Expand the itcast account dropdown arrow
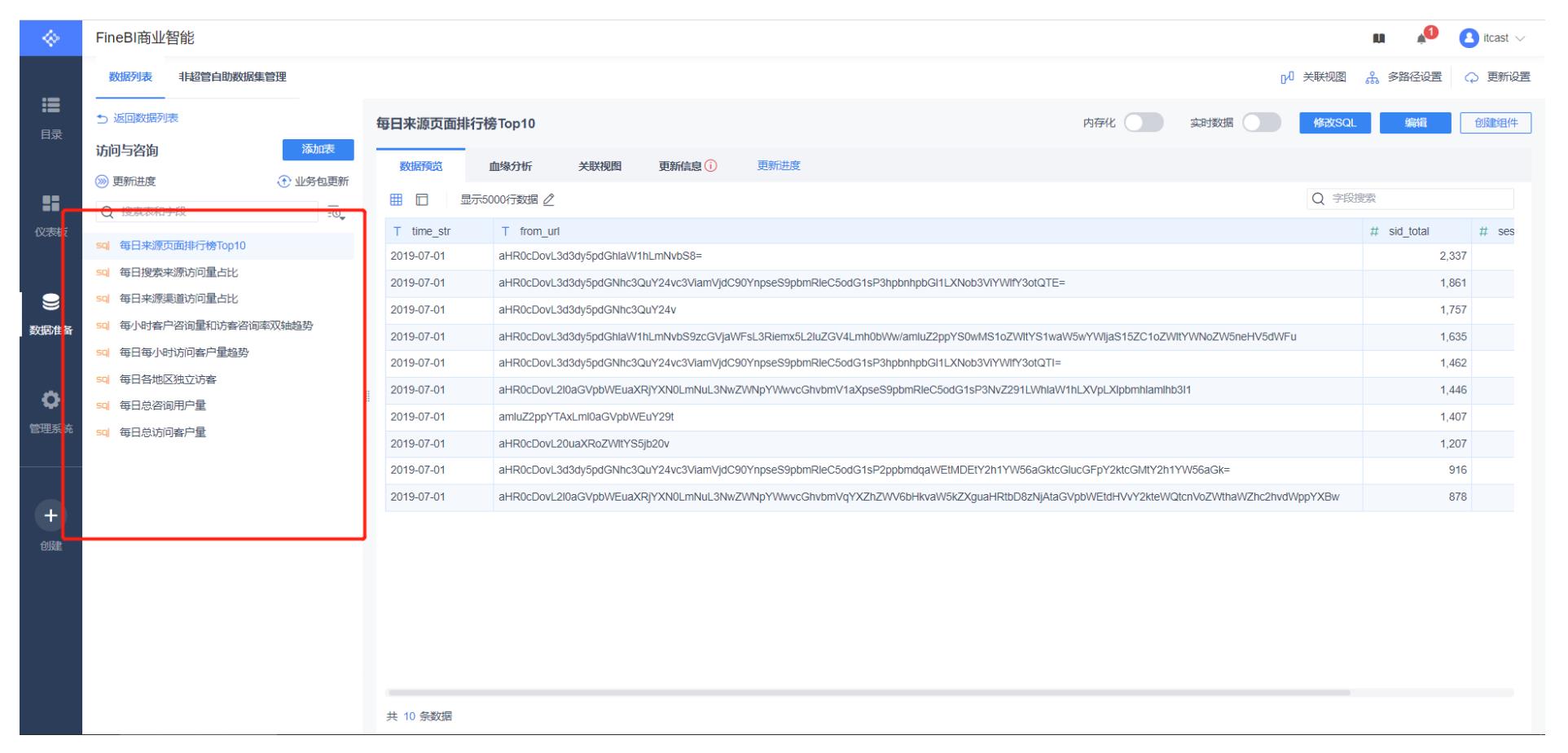The width and height of the screenshot is (1568, 753). tap(1519, 38)
